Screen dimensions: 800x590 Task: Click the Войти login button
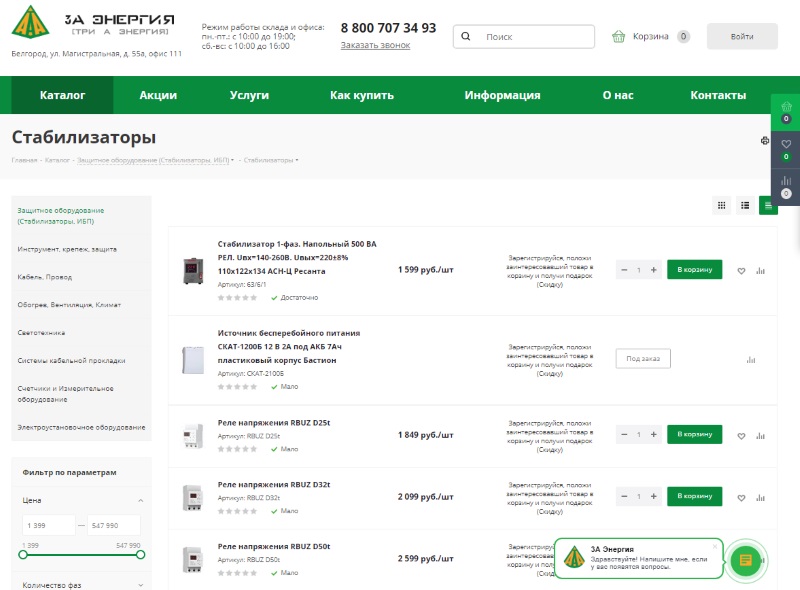tap(742, 36)
